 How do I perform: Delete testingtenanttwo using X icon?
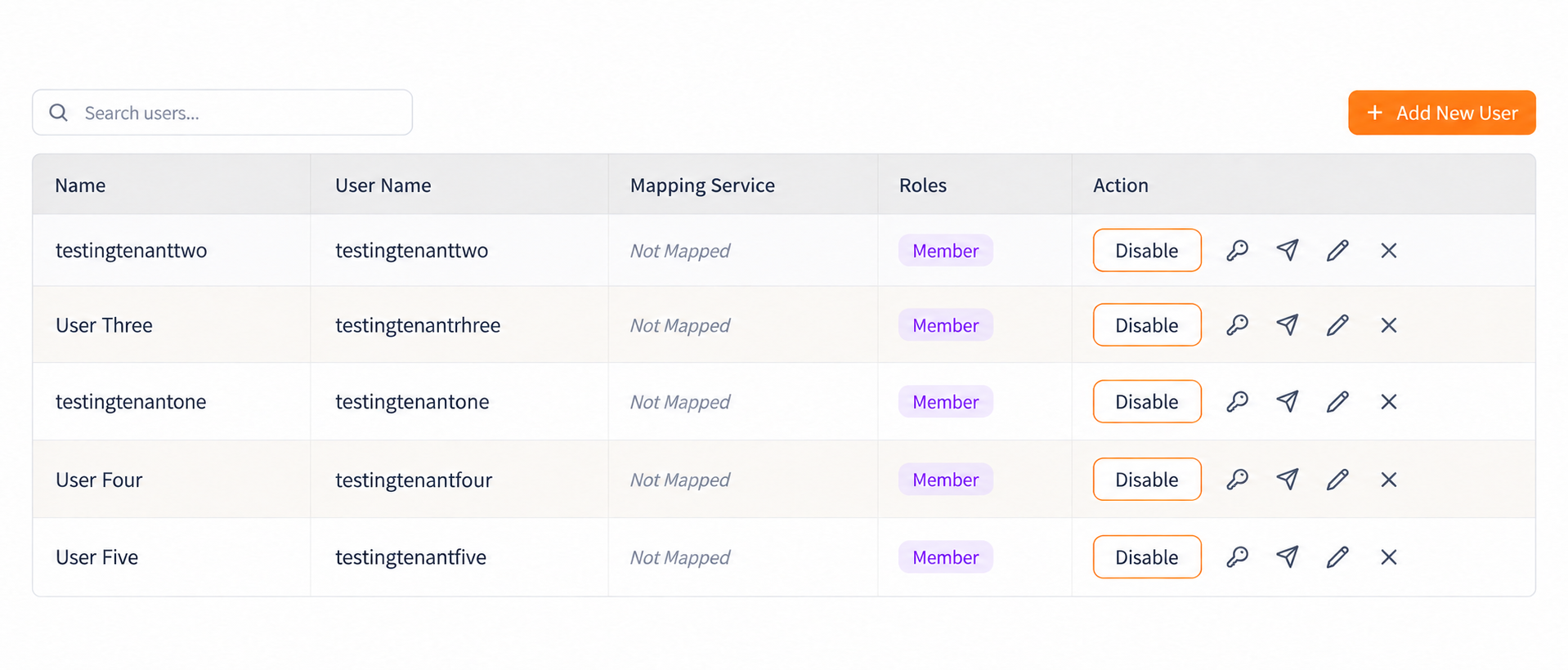pyautogui.click(x=1388, y=250)
